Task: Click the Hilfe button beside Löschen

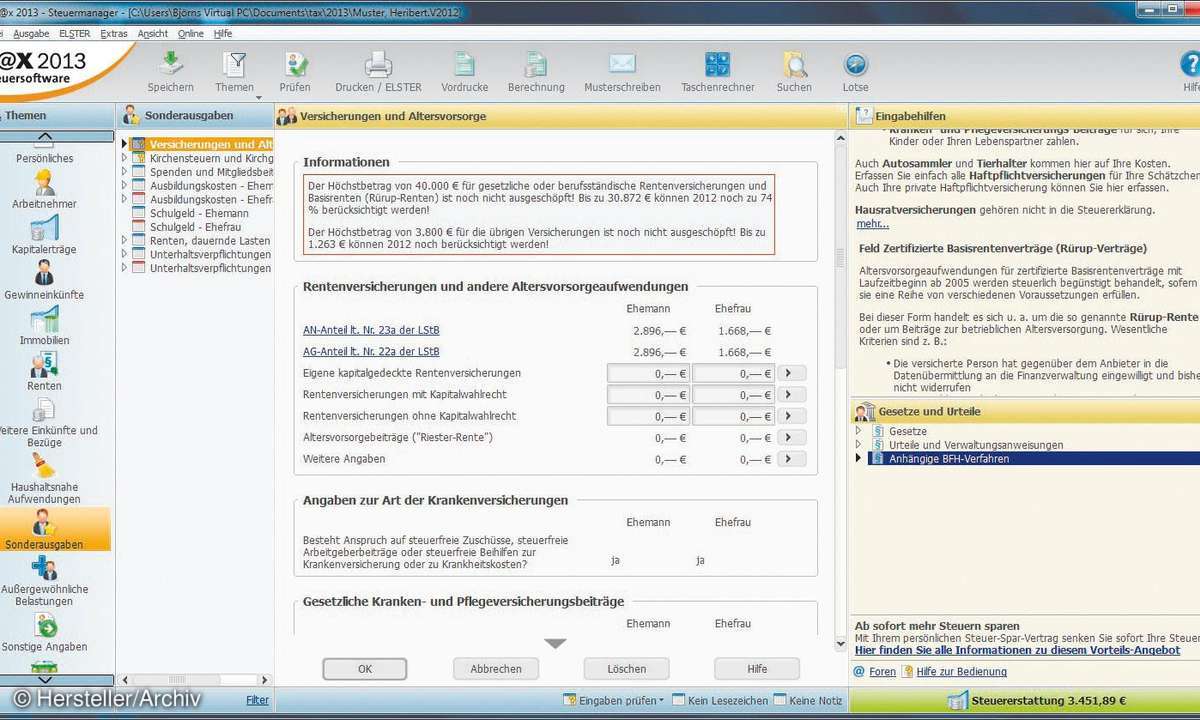Action: tap(757, 669)
